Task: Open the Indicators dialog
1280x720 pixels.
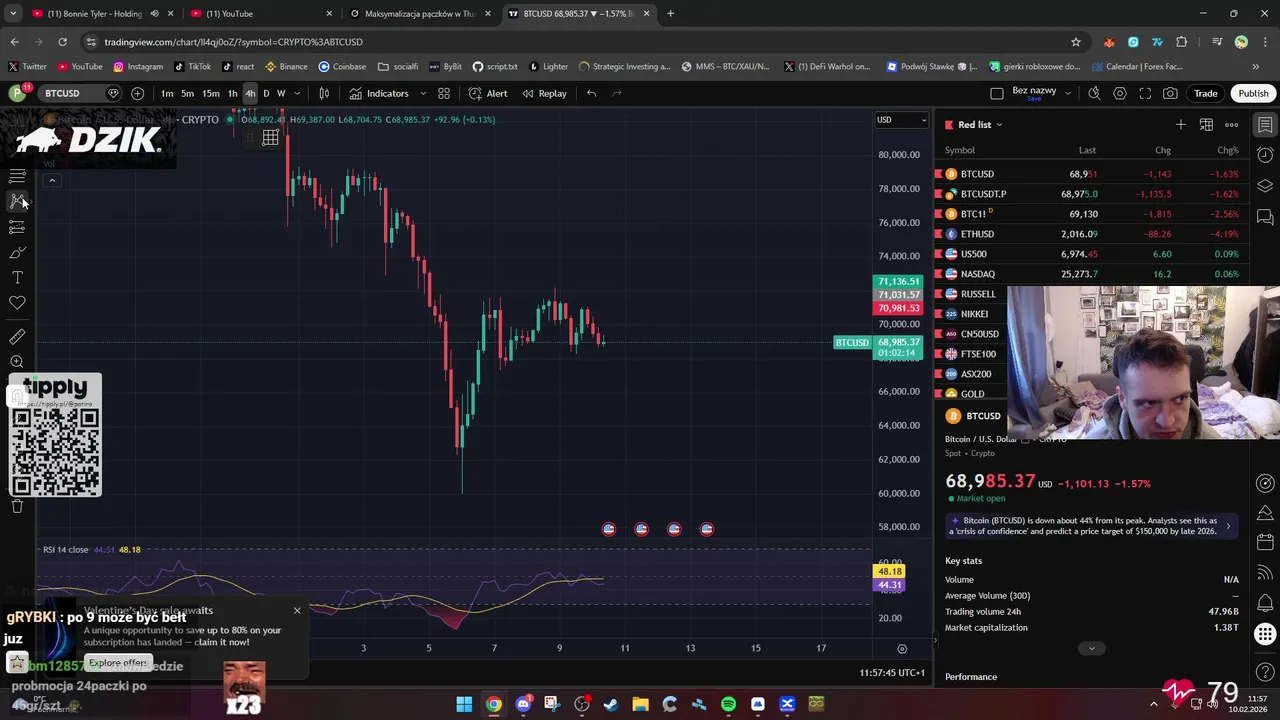Action: click(379, 93)
